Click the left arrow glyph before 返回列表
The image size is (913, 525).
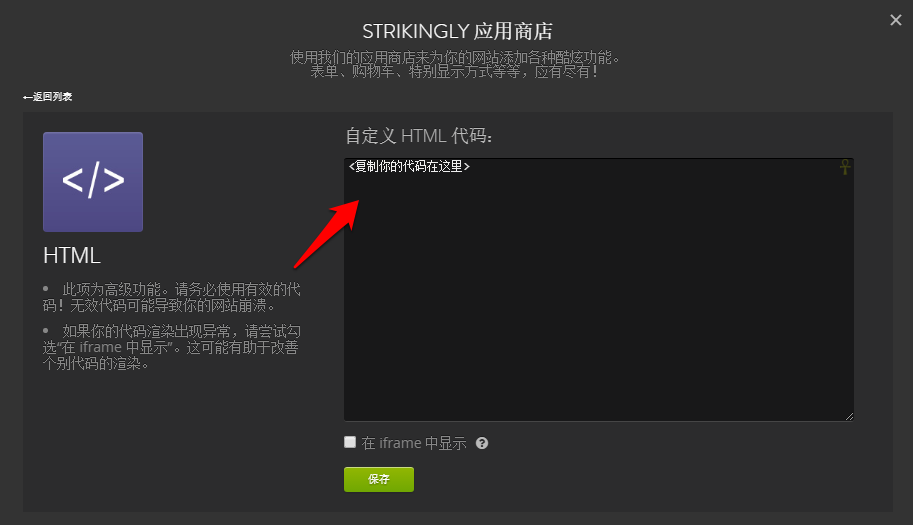pyautogui.click(x=27, y=97)
